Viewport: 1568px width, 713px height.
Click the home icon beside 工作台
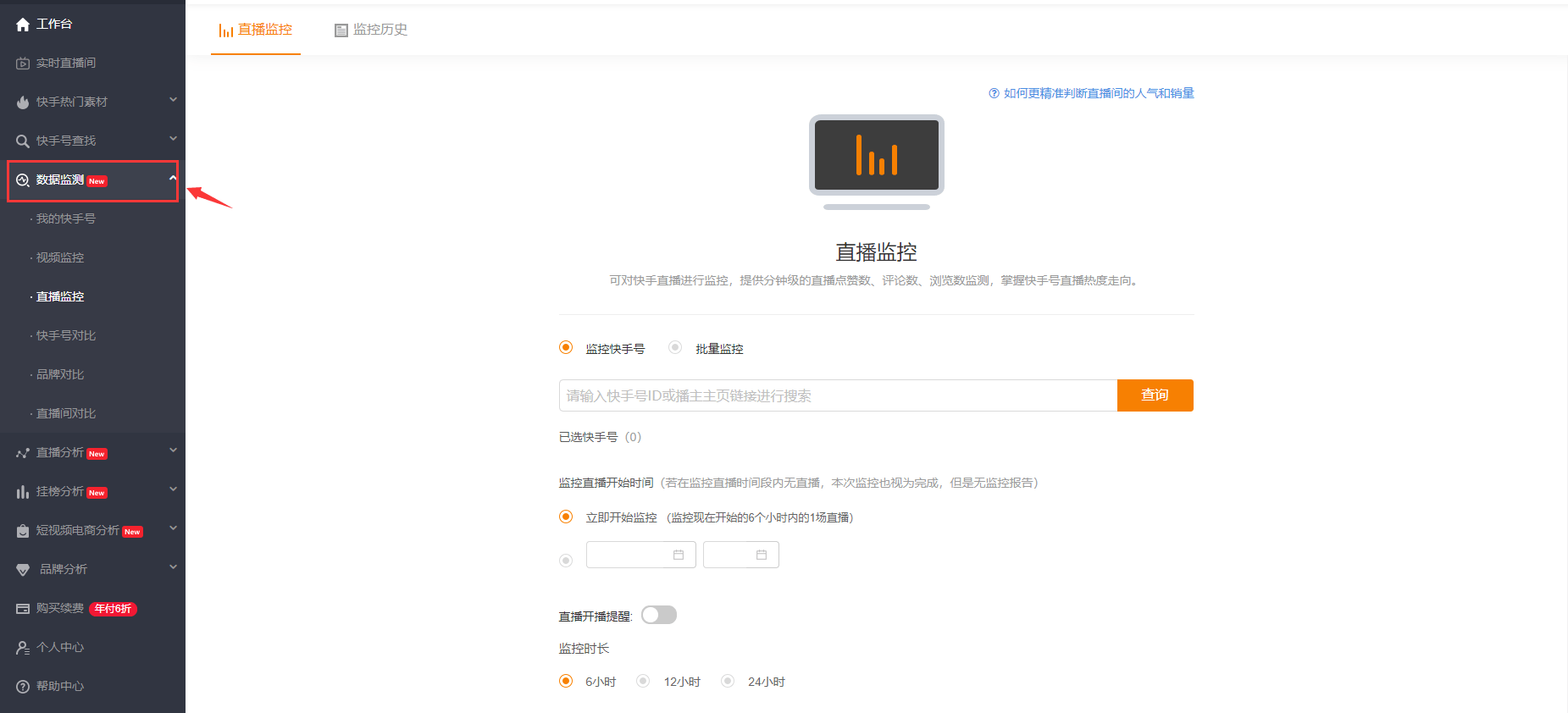(x=23, y=25)
